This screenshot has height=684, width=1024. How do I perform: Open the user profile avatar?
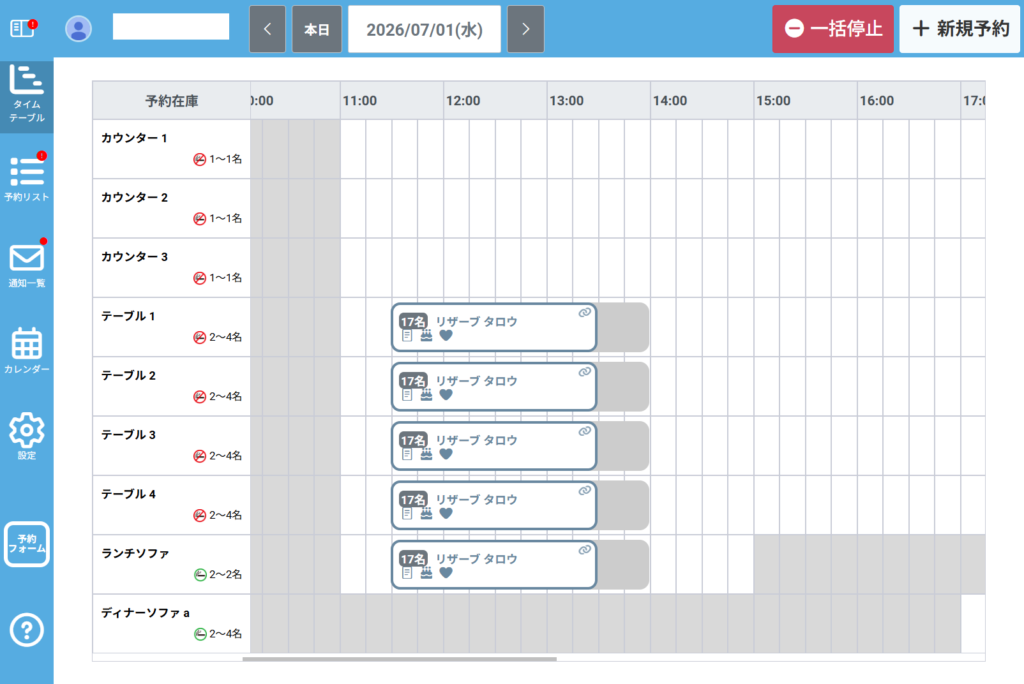[78, 29]
